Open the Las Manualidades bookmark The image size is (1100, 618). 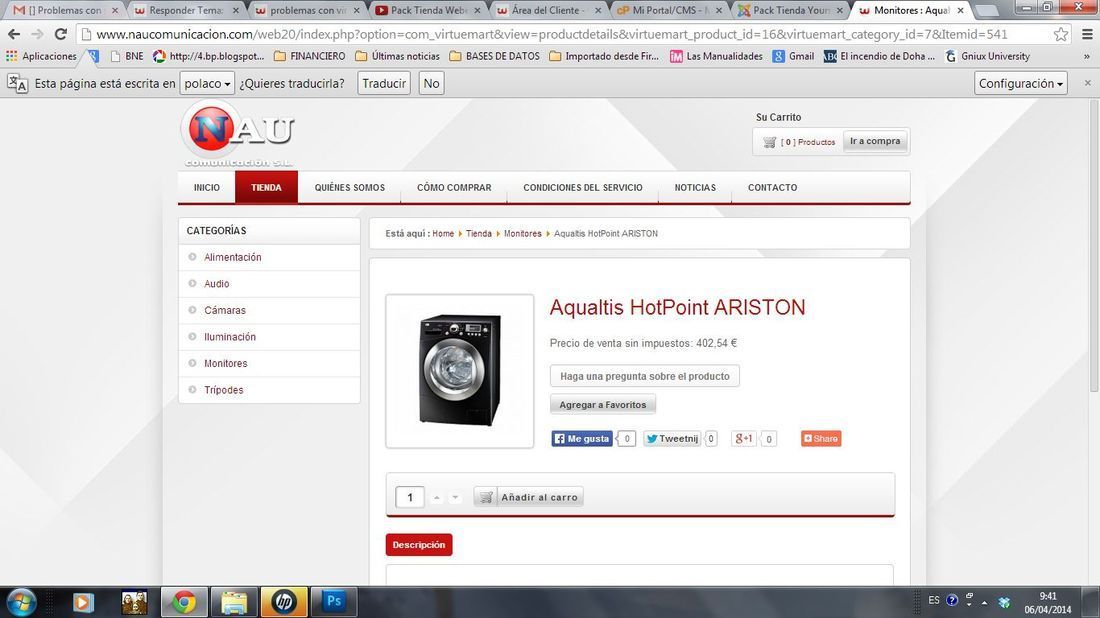click(x=716, y=56)
